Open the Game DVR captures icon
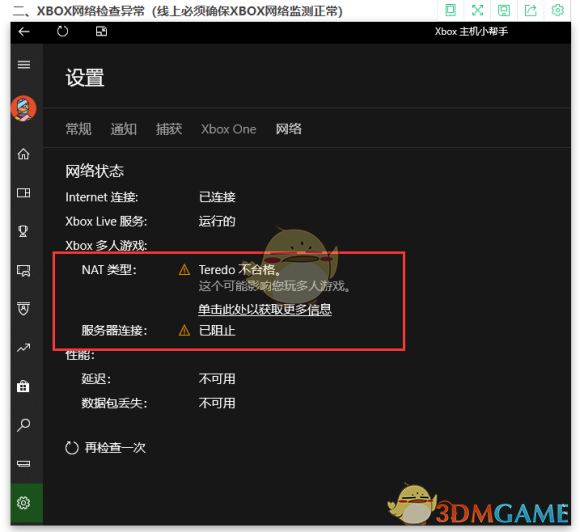The width and height of the screenshot is (580, 532). [x=24, y=270]
